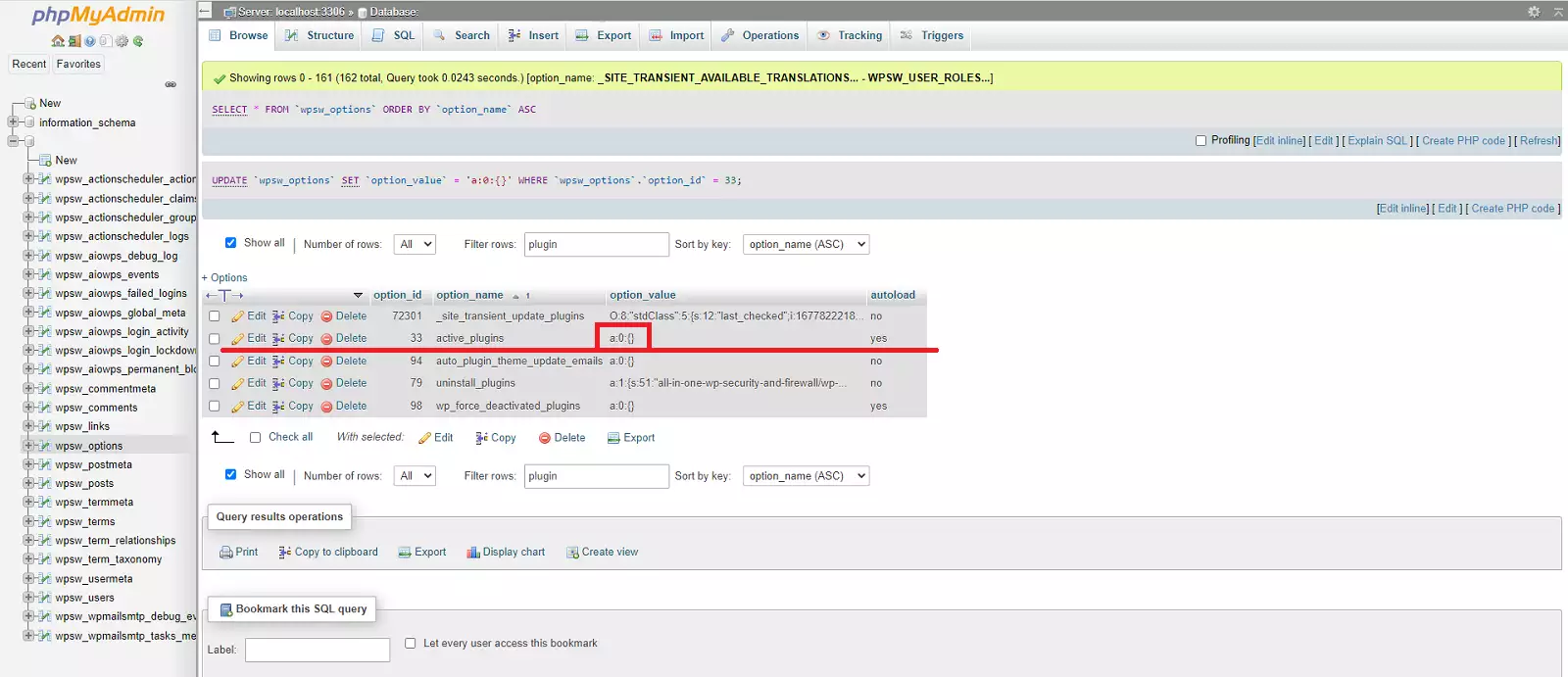
Task: Switch to the Structure tab
Action: click(x=319, y=35)
